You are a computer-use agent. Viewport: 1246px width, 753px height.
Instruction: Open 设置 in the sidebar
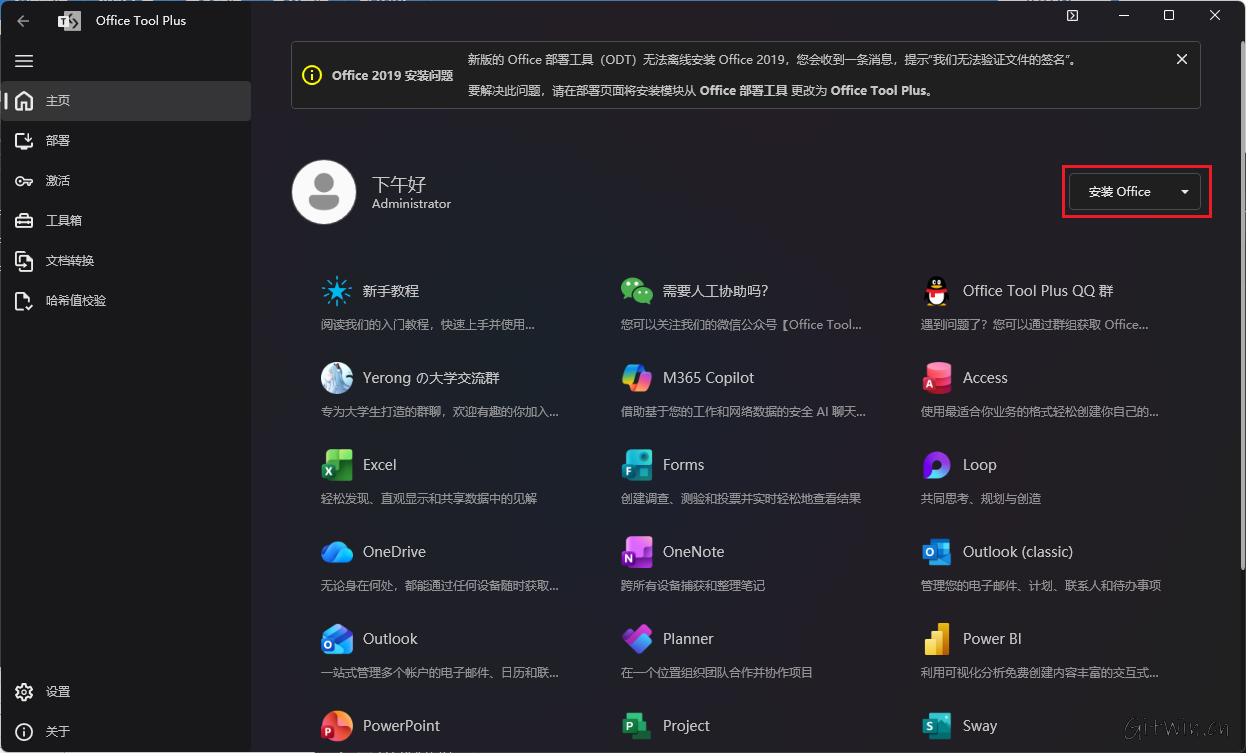click(126, 692)
